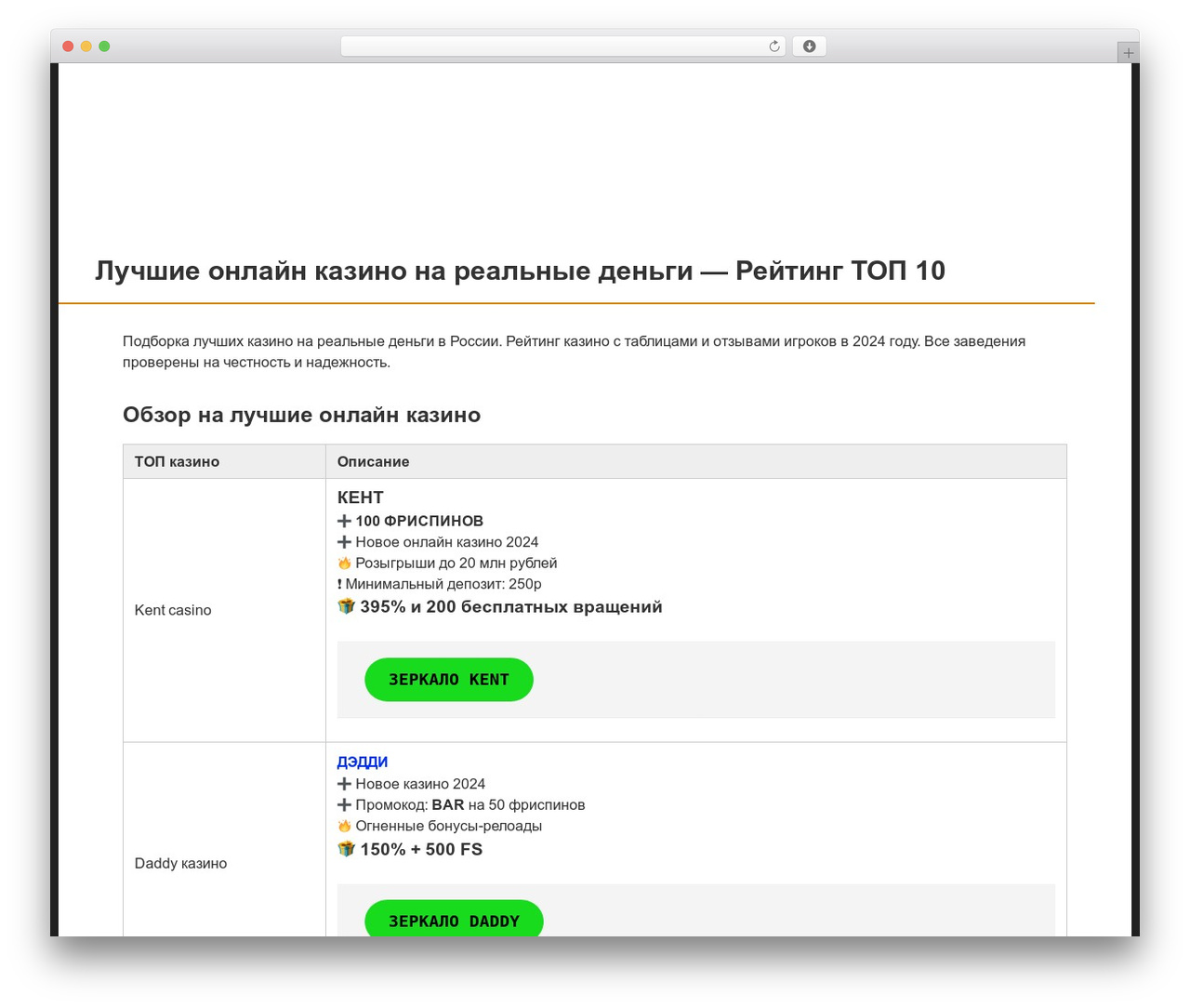Click the exclamation icon beside Минимальный депозит
The width and height of the screenshot is (1190, 1008).
(x=339, y=584)
